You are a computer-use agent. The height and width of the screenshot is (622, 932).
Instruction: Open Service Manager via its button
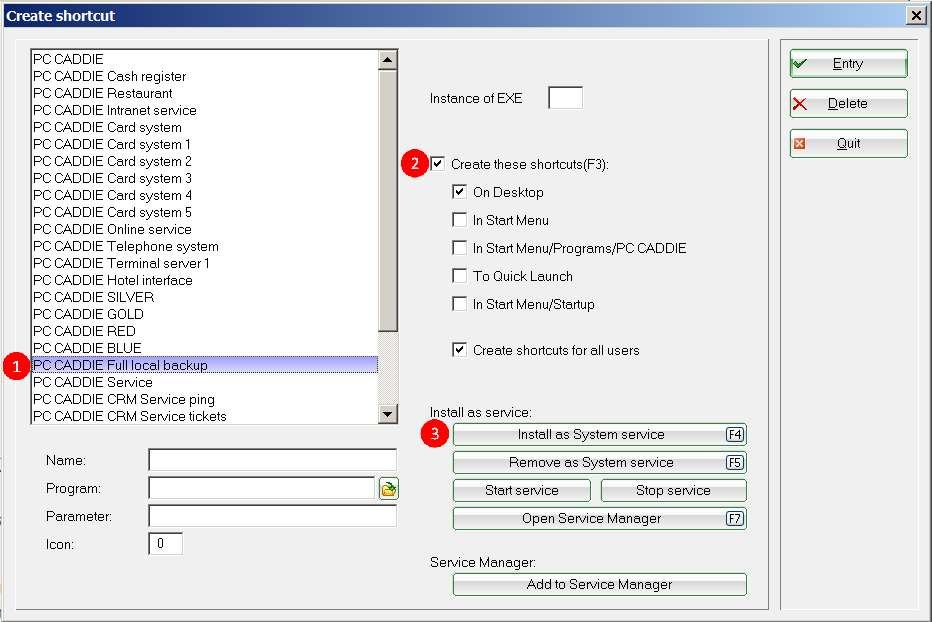(599, 519)
